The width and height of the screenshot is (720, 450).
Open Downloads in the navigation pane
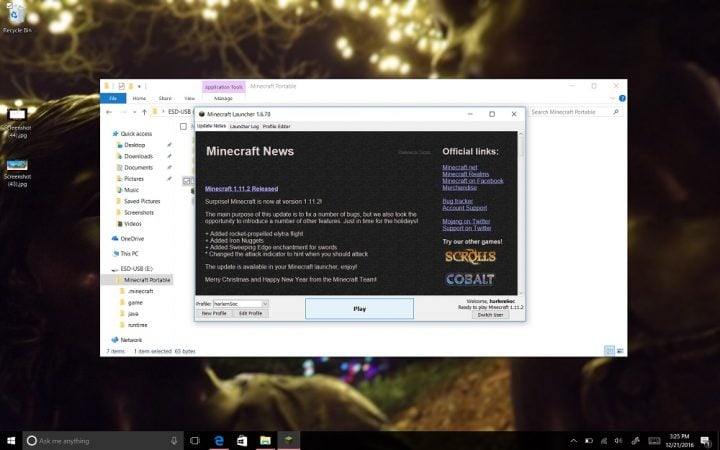[138, 156]
